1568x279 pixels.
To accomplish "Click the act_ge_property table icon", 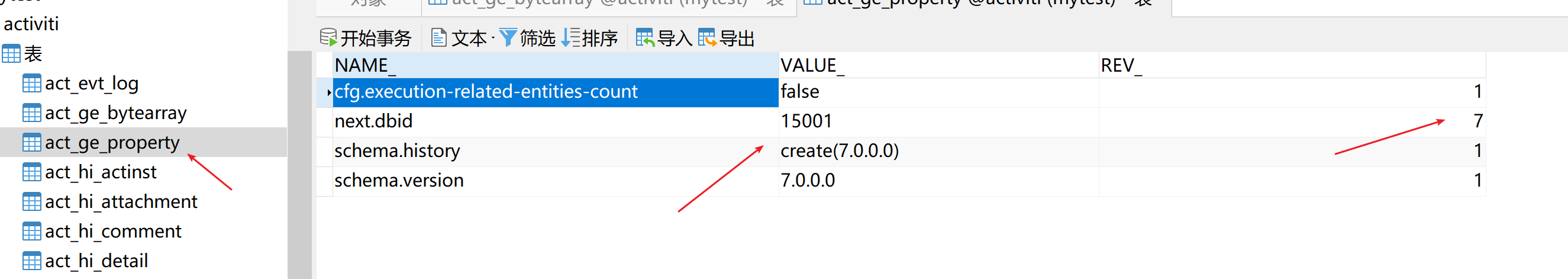I will pos(31,143).
